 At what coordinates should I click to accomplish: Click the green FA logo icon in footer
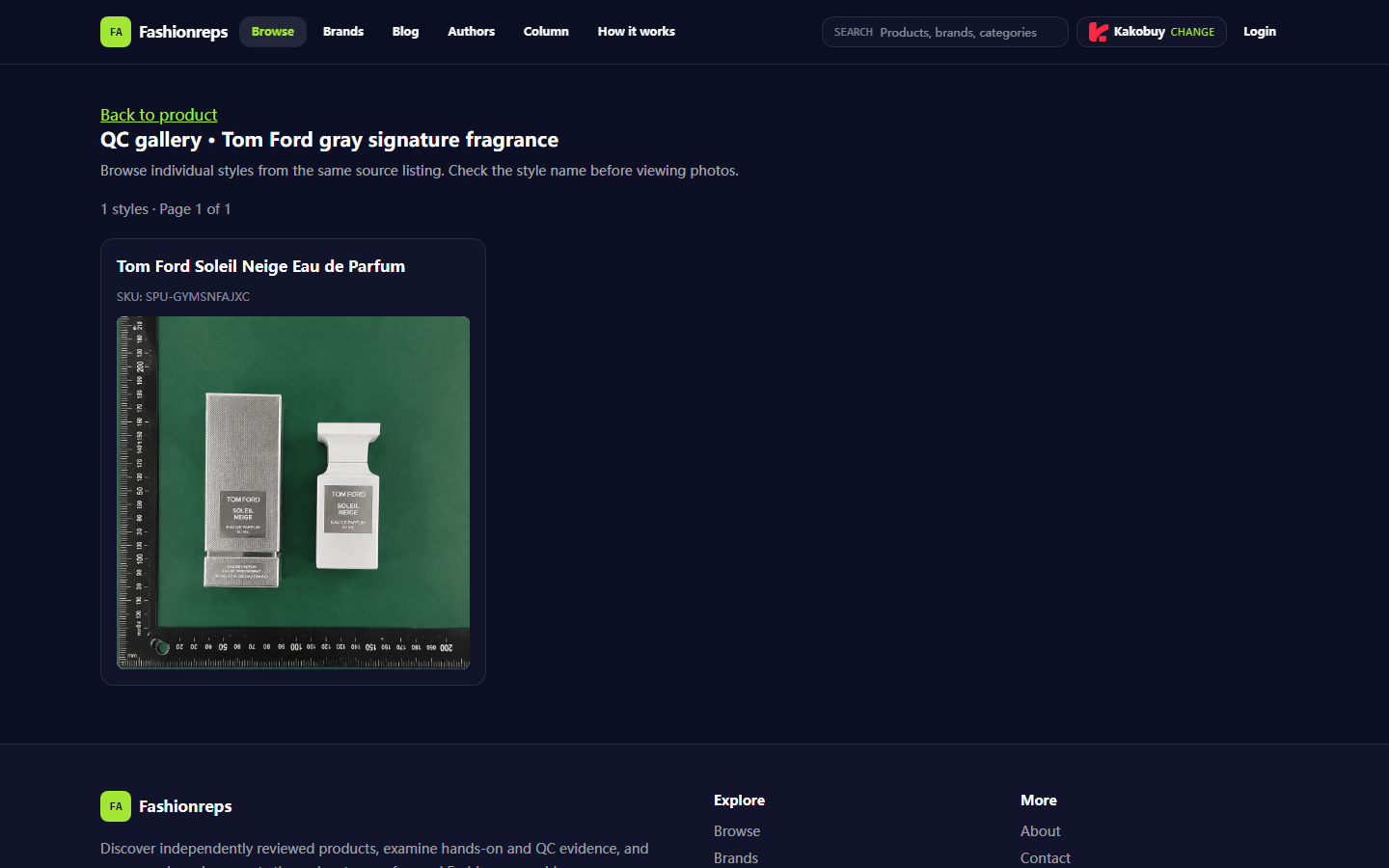tap(116, 806)
